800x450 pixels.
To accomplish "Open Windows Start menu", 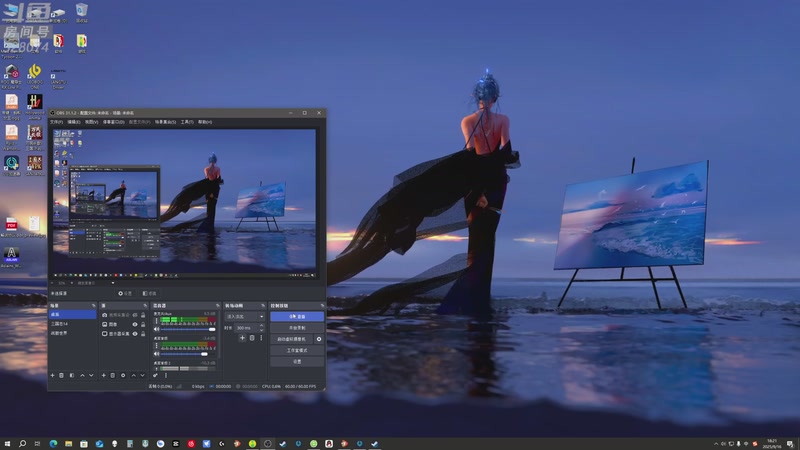I will [7, 444].
